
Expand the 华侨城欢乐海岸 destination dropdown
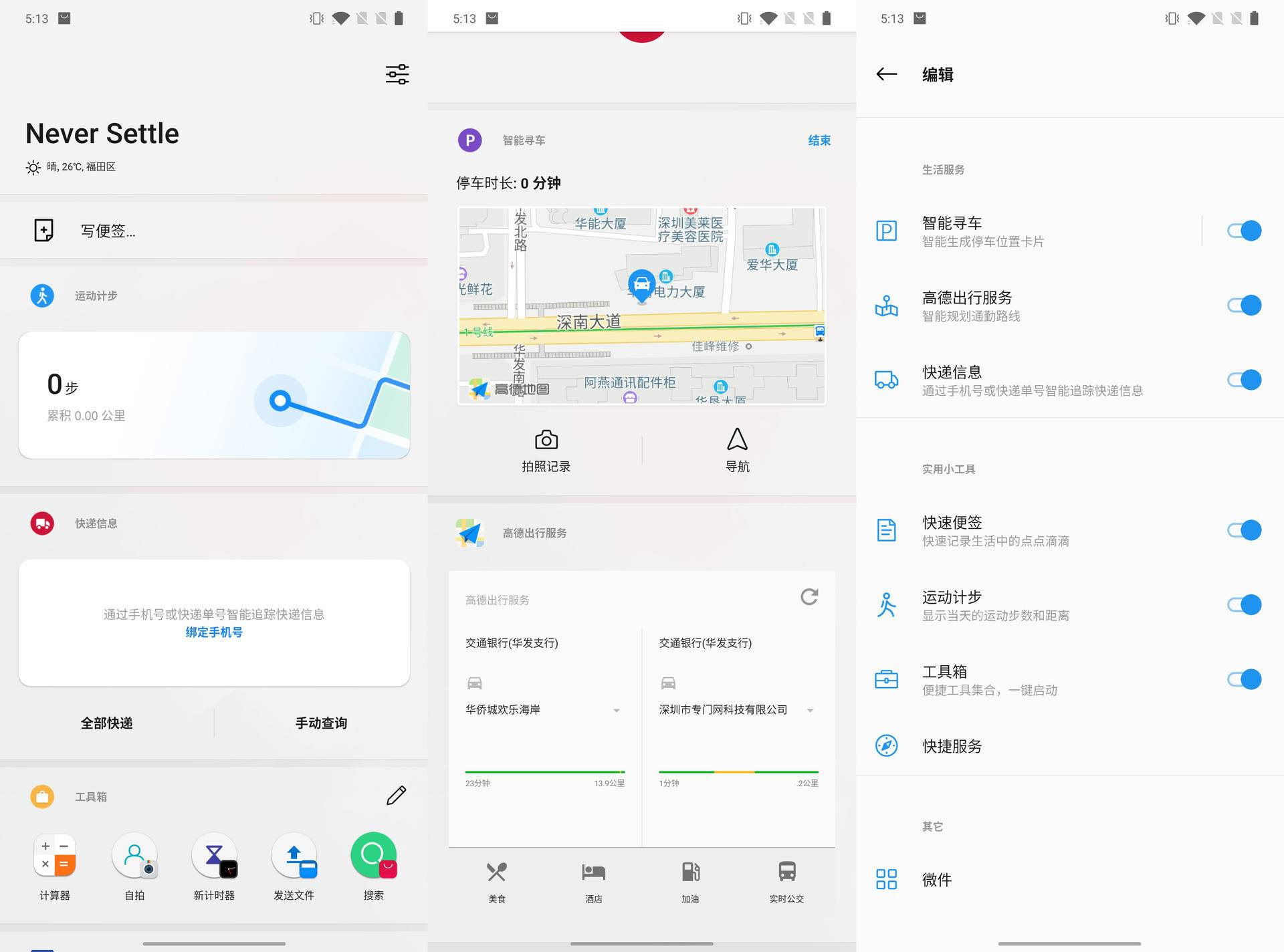617,711
